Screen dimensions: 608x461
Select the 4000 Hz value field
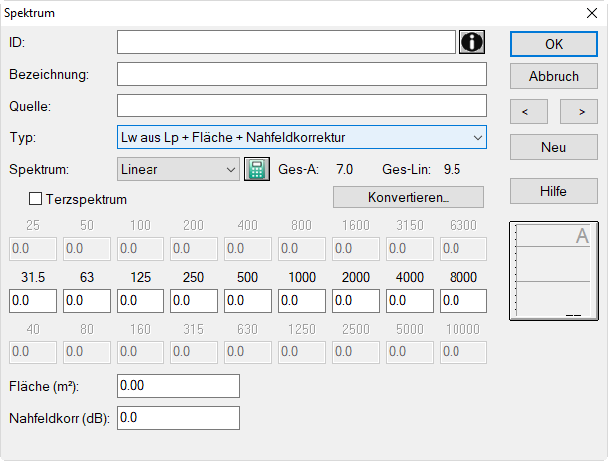click(410, 300)
